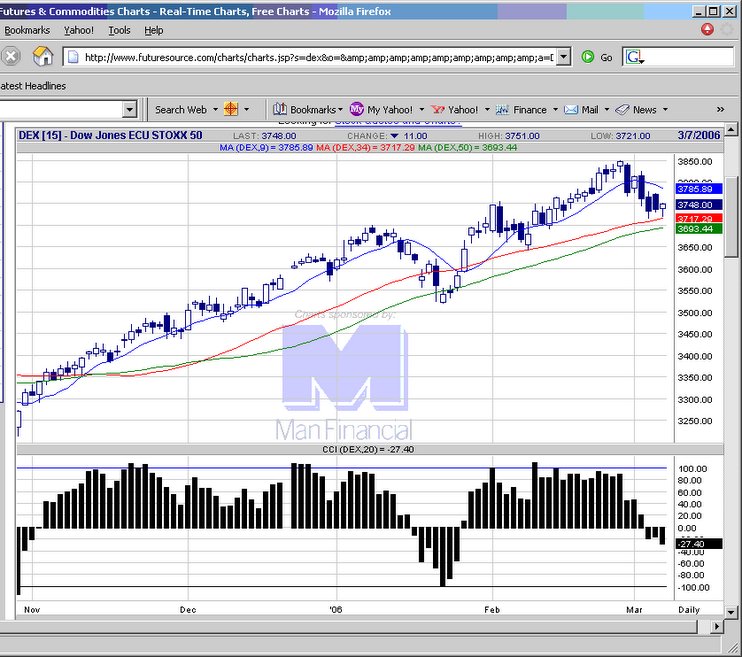
Task: Open the Yahoo! menu
Action: click(x=79, y=30)
